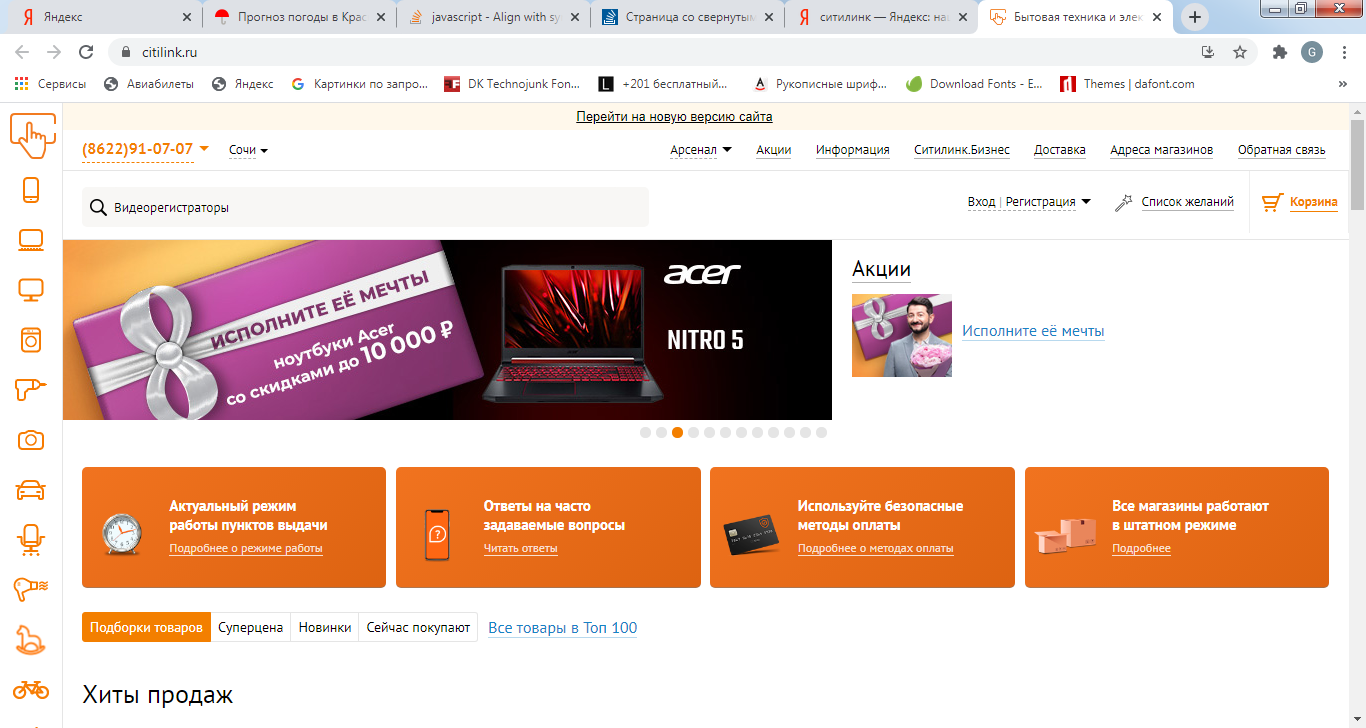This screenshot has height=728, width=1366.
Task: Click Читать ответы link
Action: (520, 548)
